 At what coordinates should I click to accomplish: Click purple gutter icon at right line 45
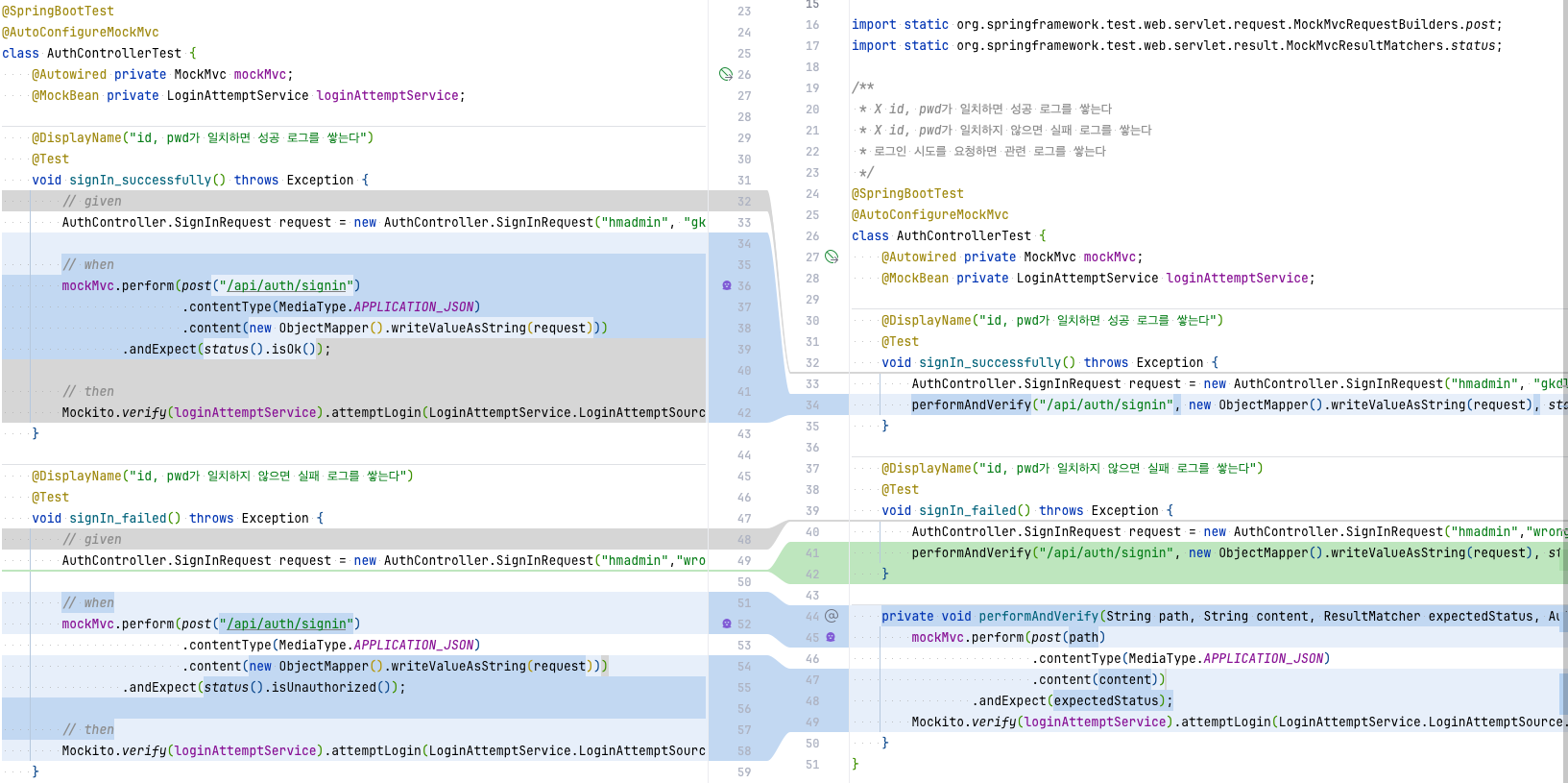pos(831,637)
